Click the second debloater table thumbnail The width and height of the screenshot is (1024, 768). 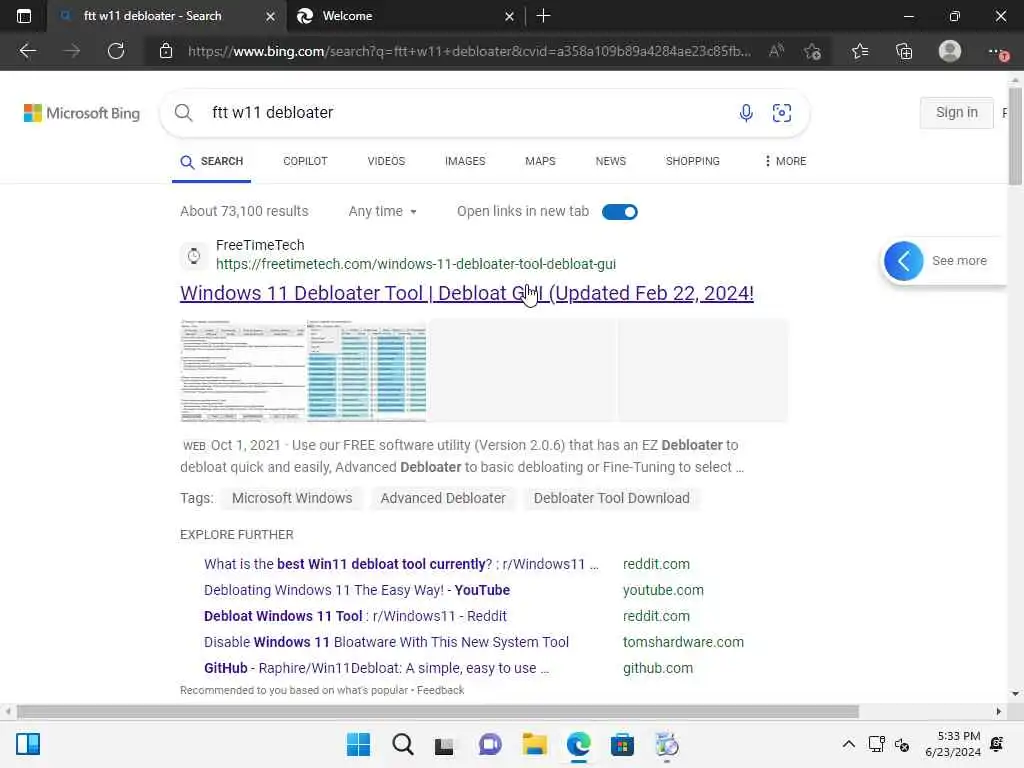tap(366, 371)
